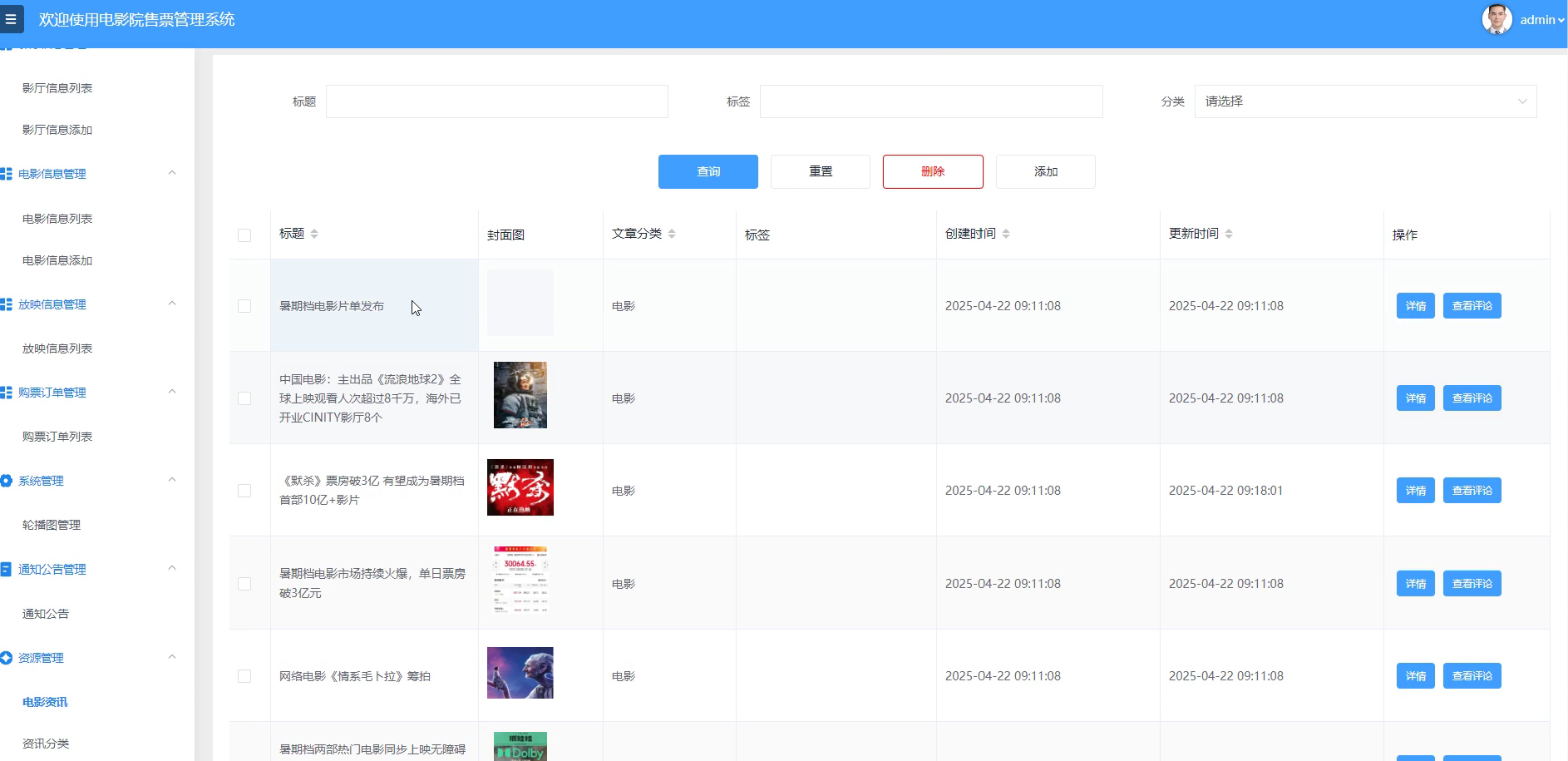This screenshot has height=761, width=1568.
Task: Collapse the 资源管理 menu chevron
Action: (172, 657)
